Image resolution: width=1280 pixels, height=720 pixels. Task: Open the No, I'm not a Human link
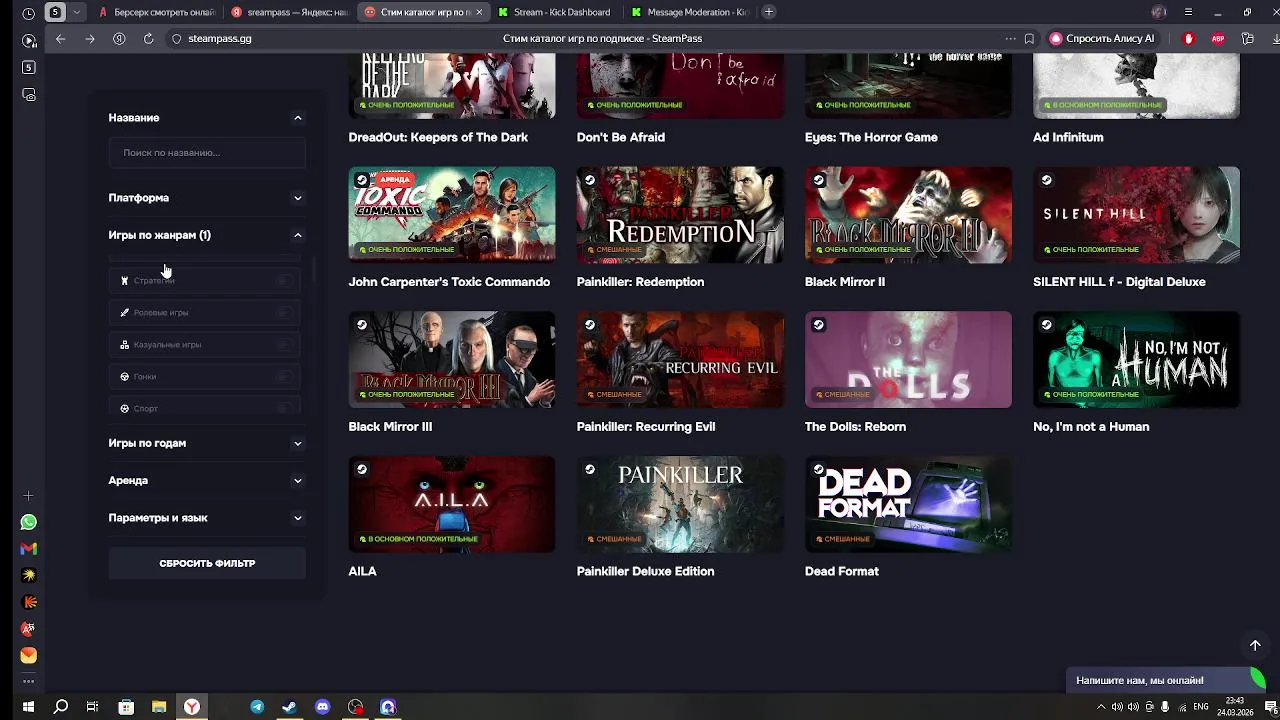point(1091,427)
